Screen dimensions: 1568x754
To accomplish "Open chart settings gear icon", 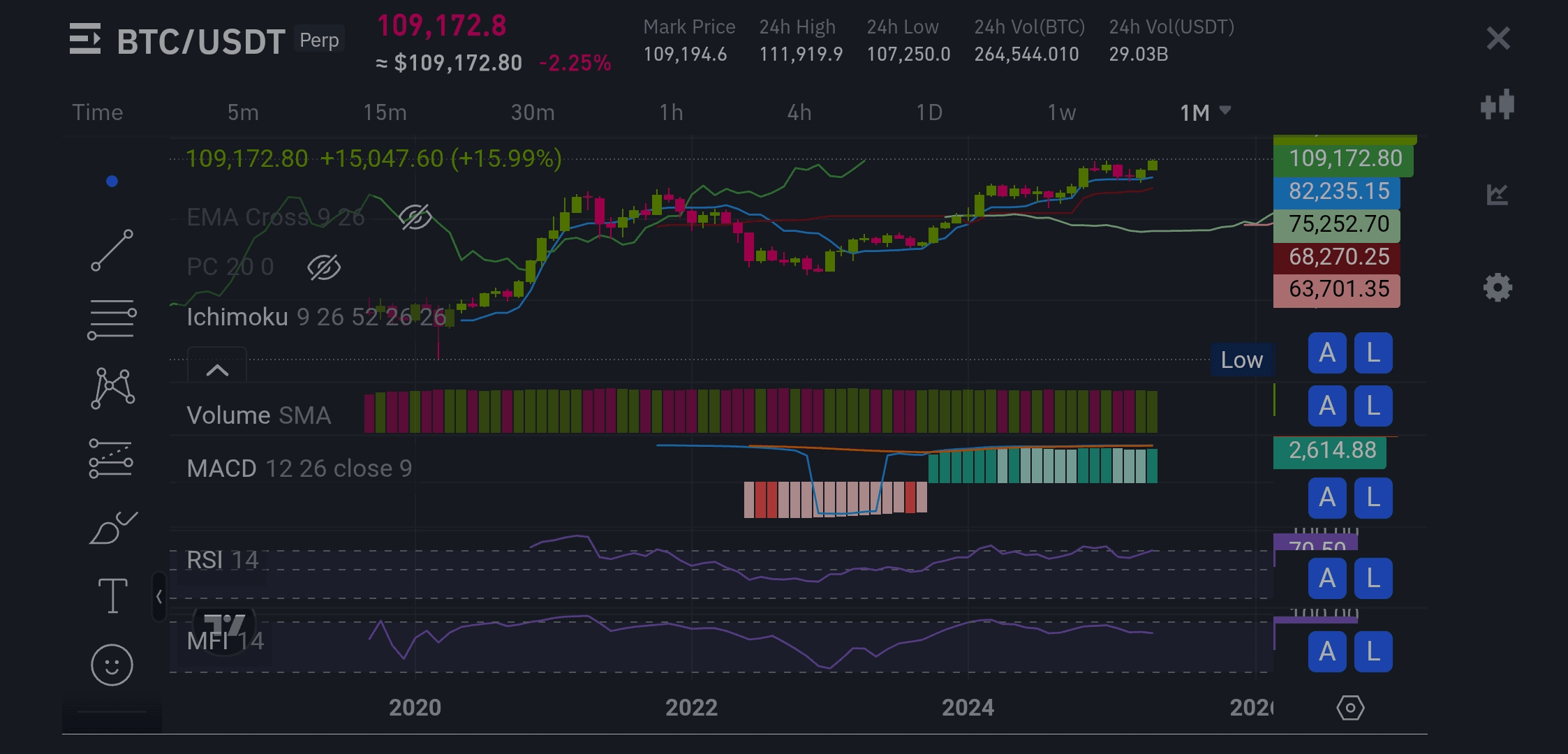I will (x=1497, y=288).
